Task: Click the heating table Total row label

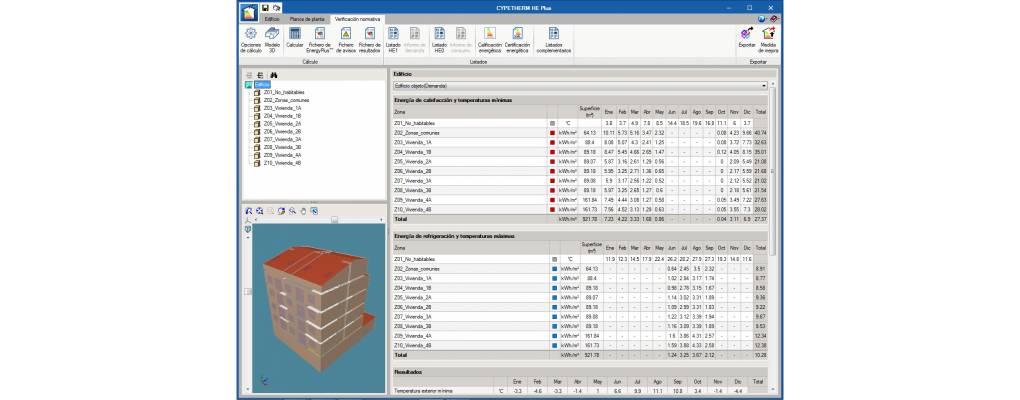Action: (400, 219)
